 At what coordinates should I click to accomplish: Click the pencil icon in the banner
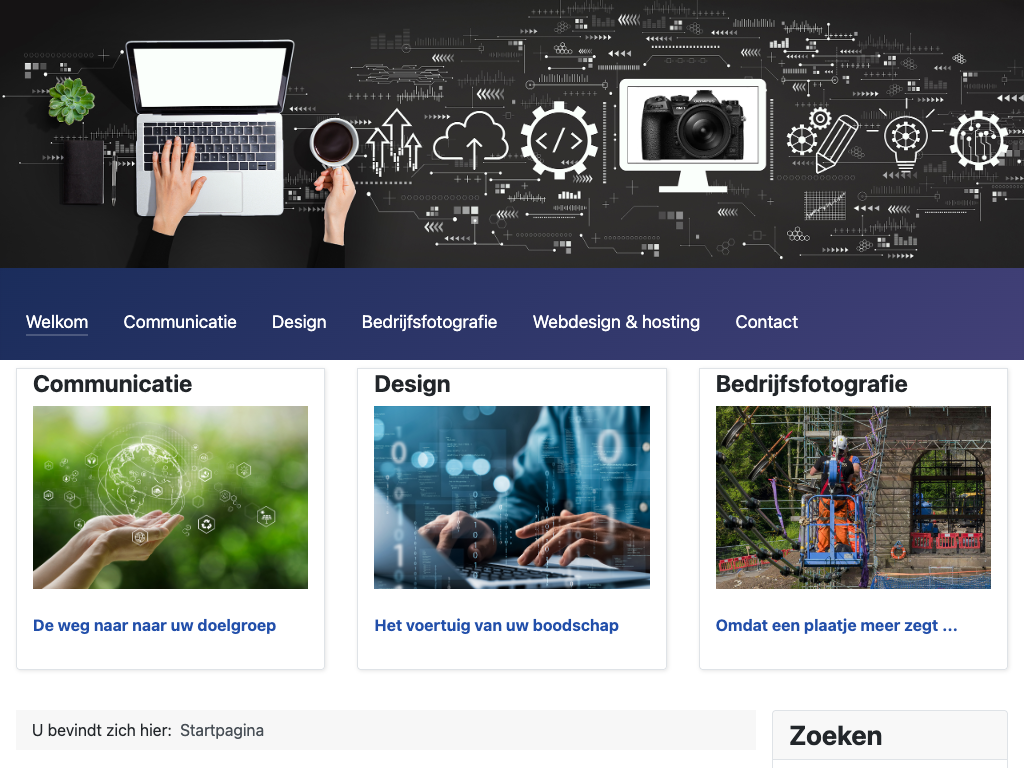(836, 144)
